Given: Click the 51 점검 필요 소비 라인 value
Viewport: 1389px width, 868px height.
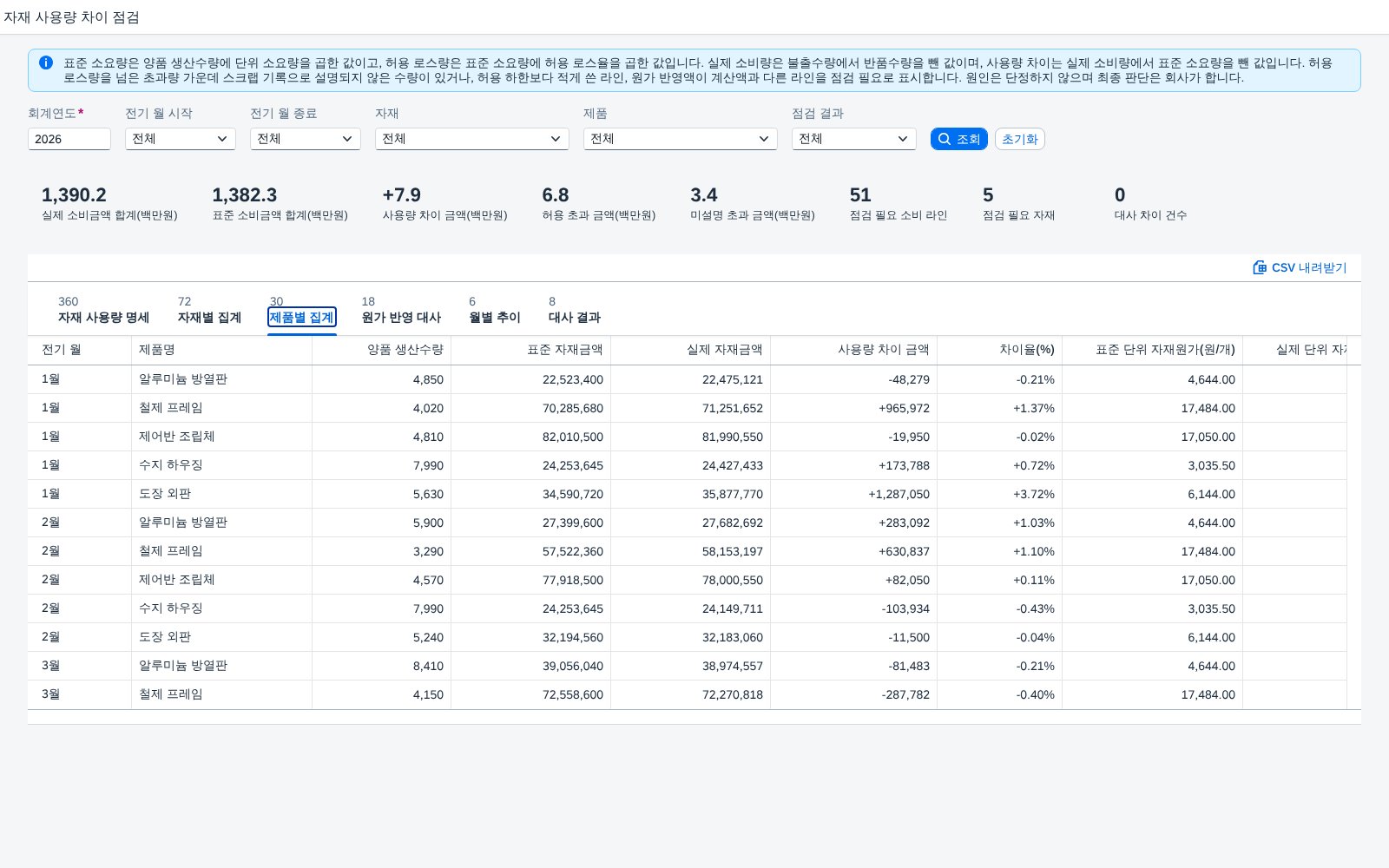Looking at the screenshot, I should click(x=860, y=195).
